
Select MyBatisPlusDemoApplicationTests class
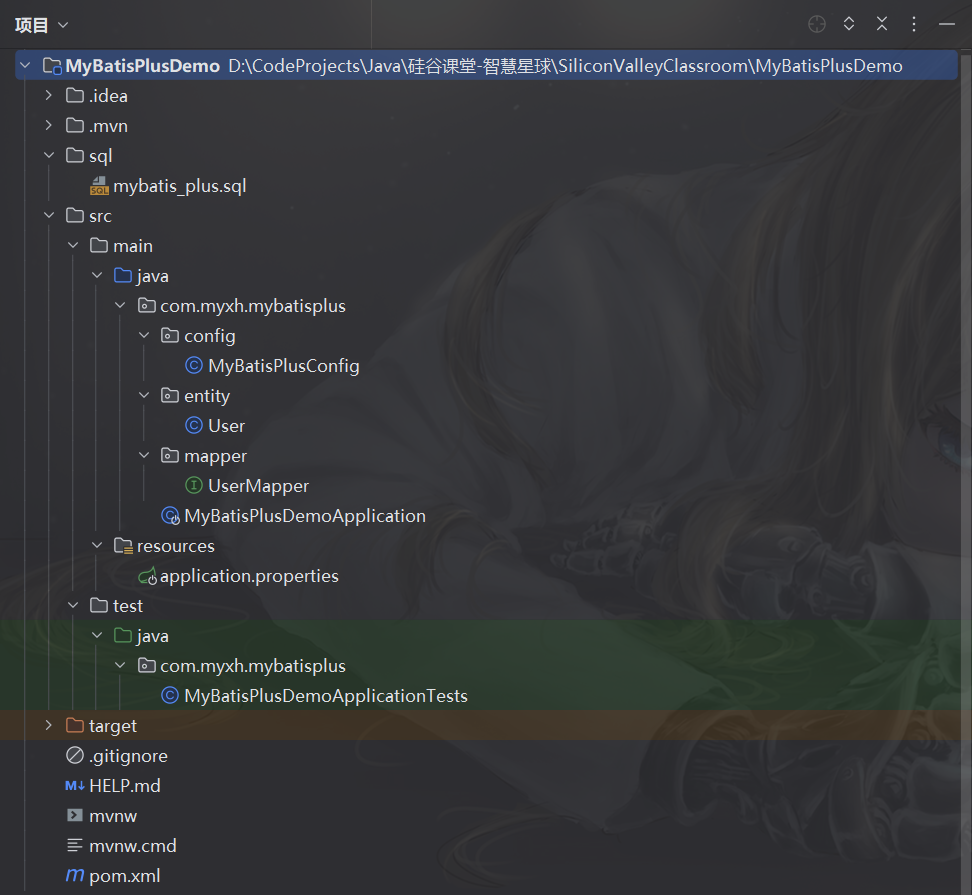point(326,695)
